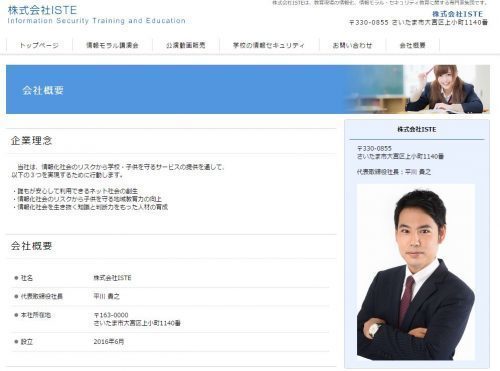Open the 公演動画販売 menu item
This screenshot has width=500, height=371.
[x=186, y=45]
